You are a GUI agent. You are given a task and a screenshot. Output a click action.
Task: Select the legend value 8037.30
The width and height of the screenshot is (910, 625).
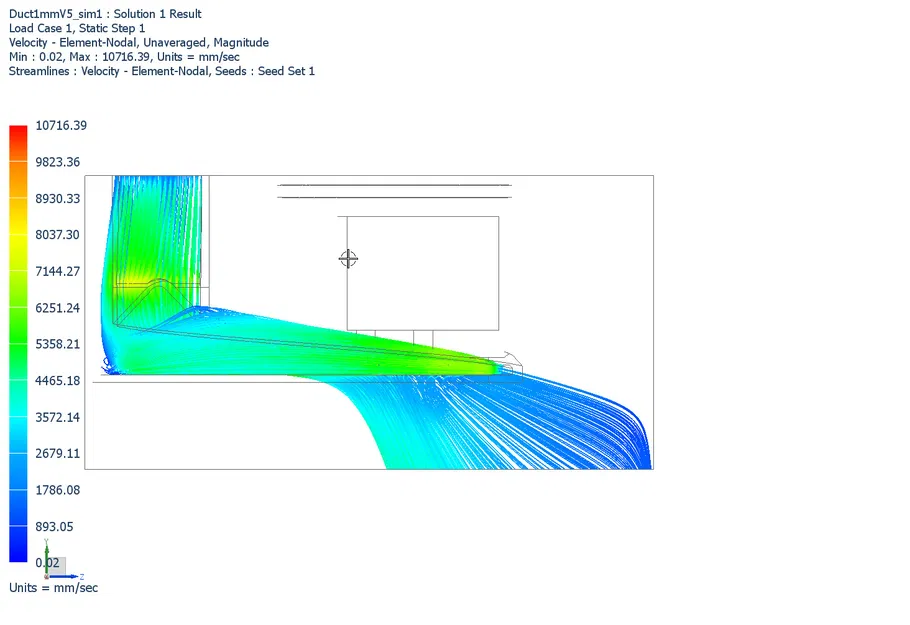57,234
